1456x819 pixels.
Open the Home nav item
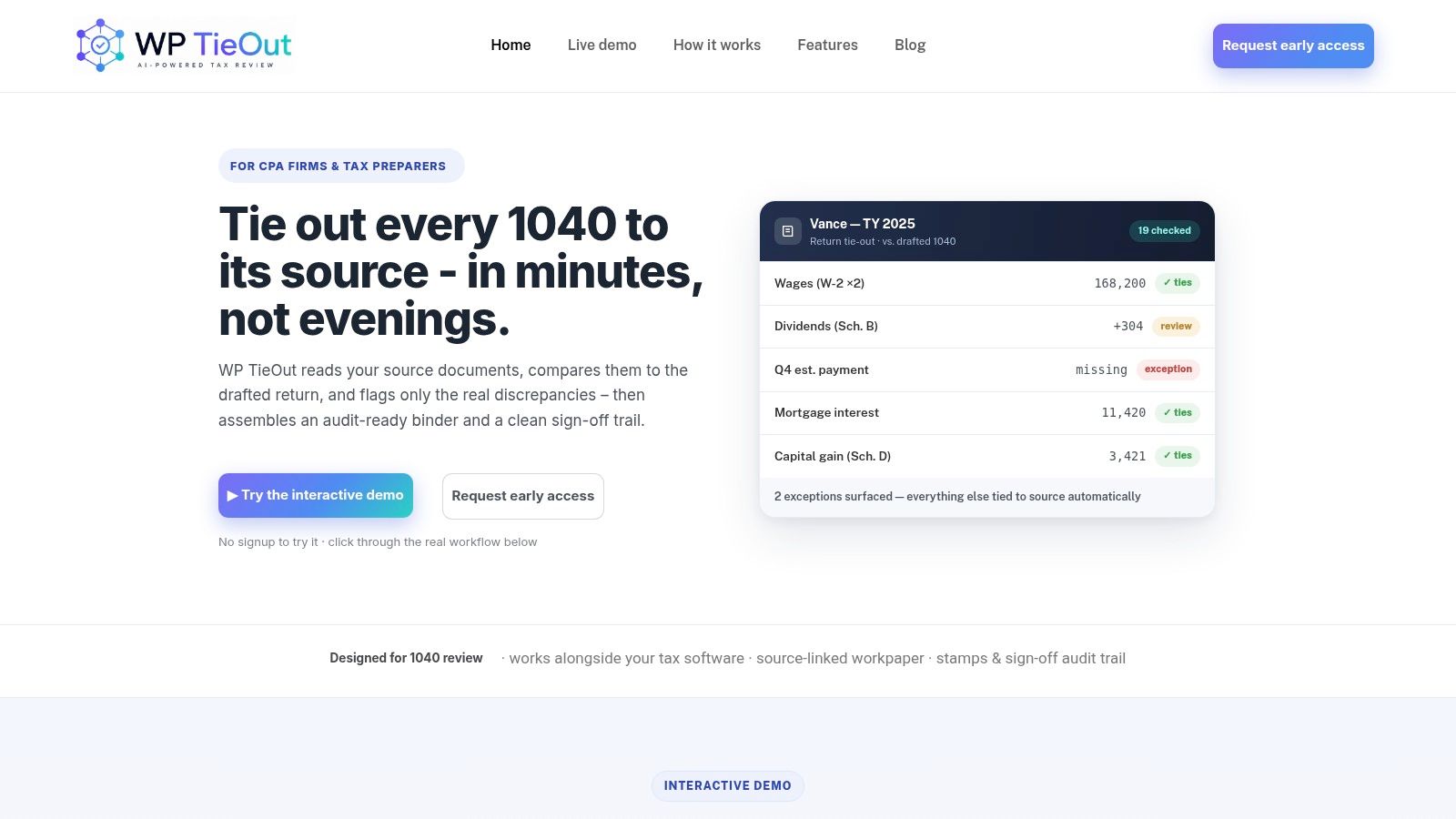click(511, 45)
